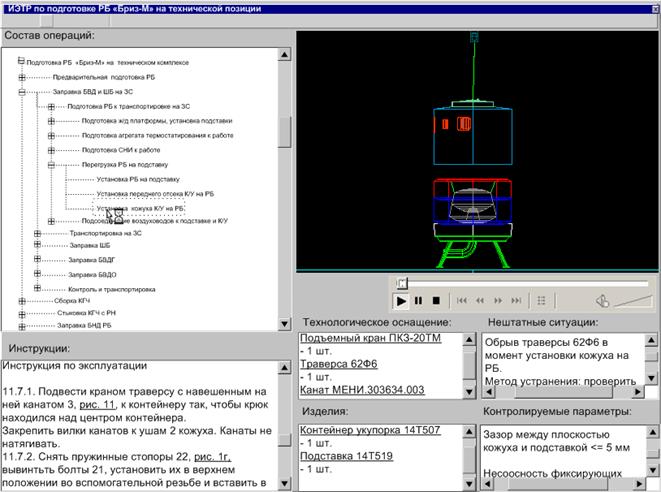This screenshot has height=492, width=661.
Task: Collapse the "Заправка БВД и ШБ на ЗС" node
Action: click(x=21, y=91)
